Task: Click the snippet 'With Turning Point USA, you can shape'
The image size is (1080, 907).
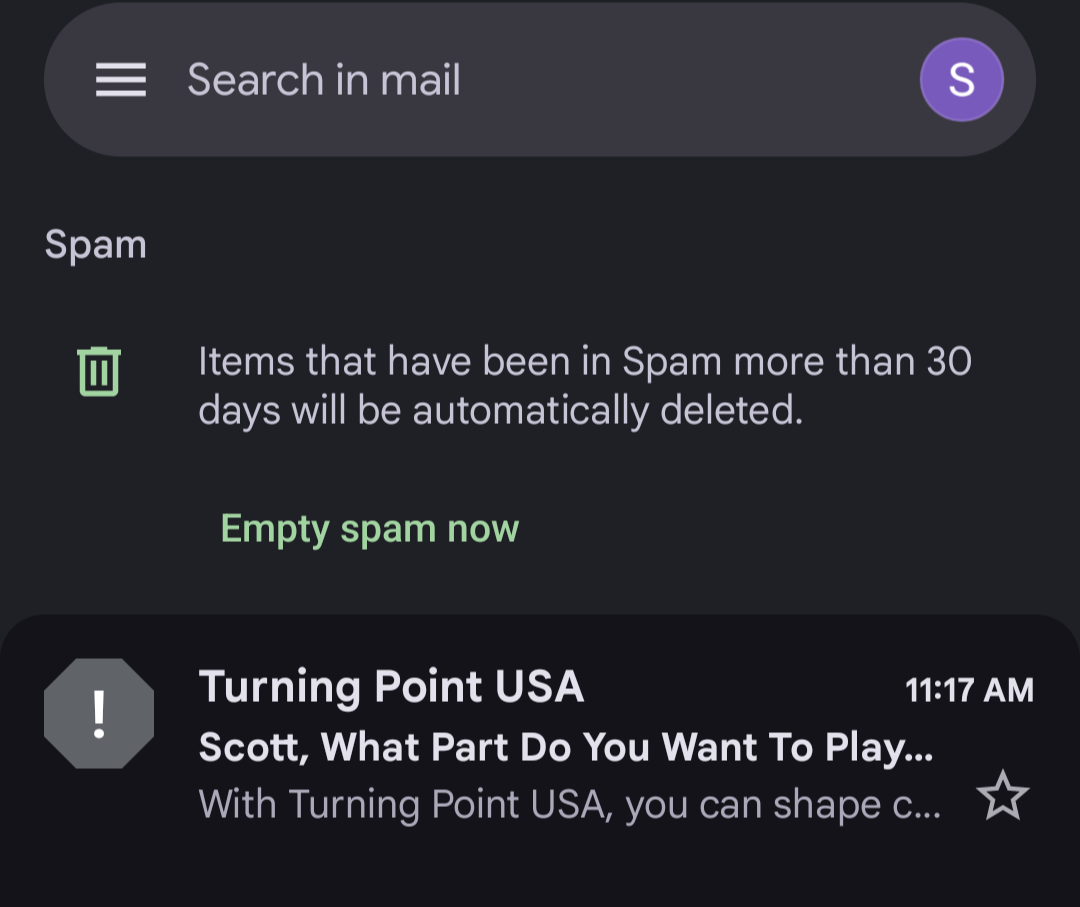Action: click(x=570, y=804)
